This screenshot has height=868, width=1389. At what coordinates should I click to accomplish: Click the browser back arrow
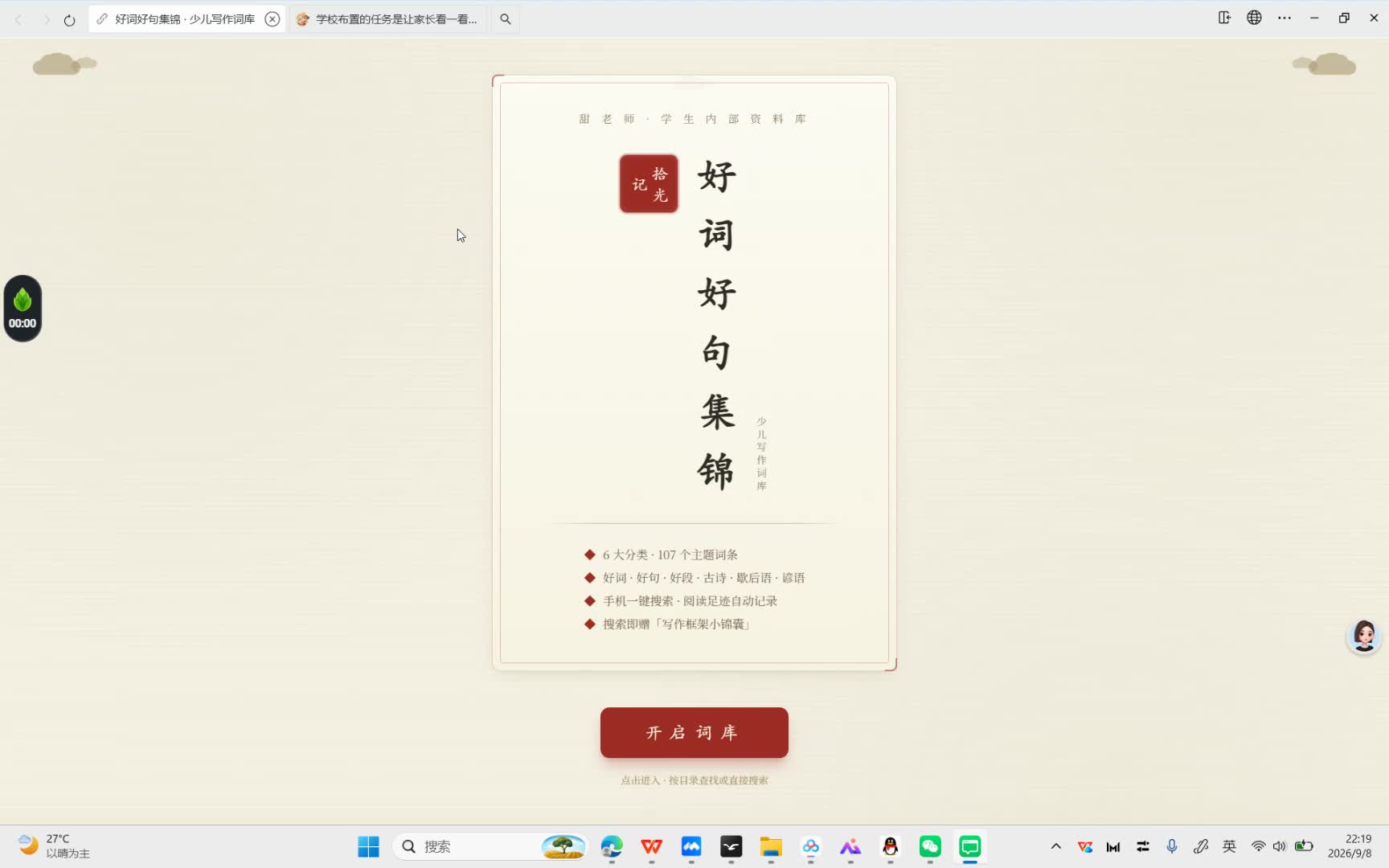point(18,19)
